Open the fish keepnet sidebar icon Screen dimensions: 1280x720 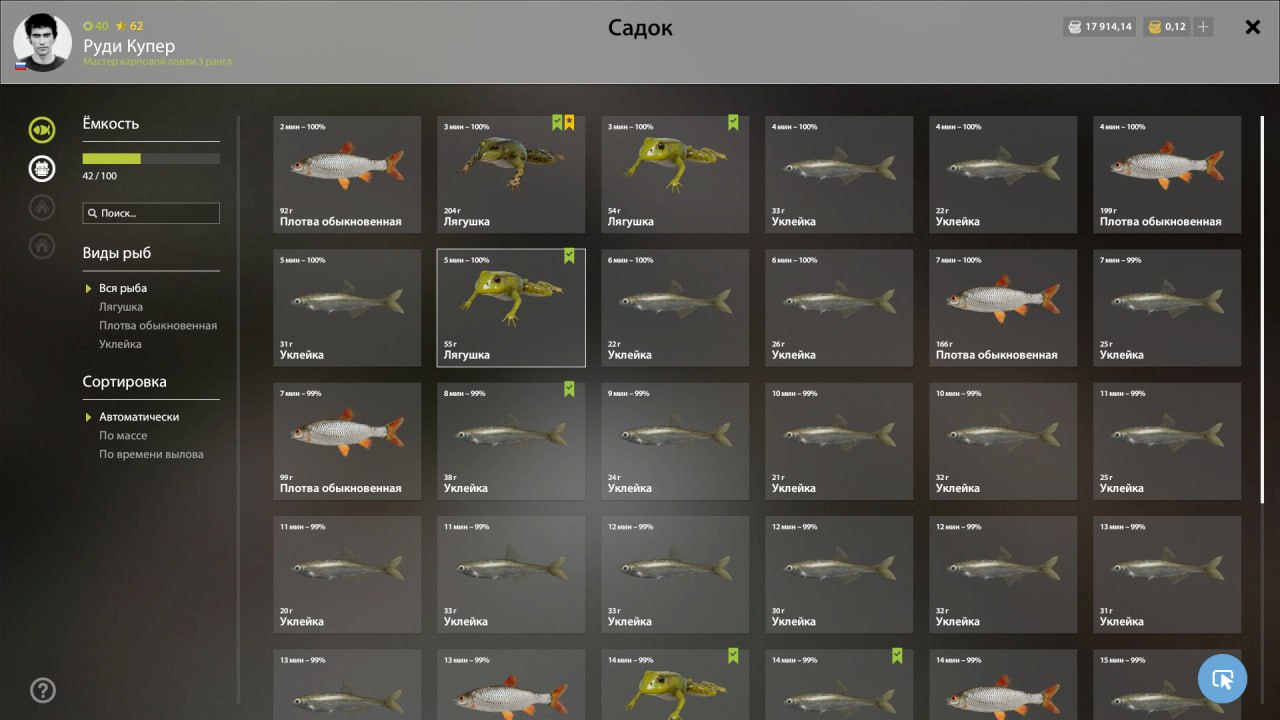(42, 129)
